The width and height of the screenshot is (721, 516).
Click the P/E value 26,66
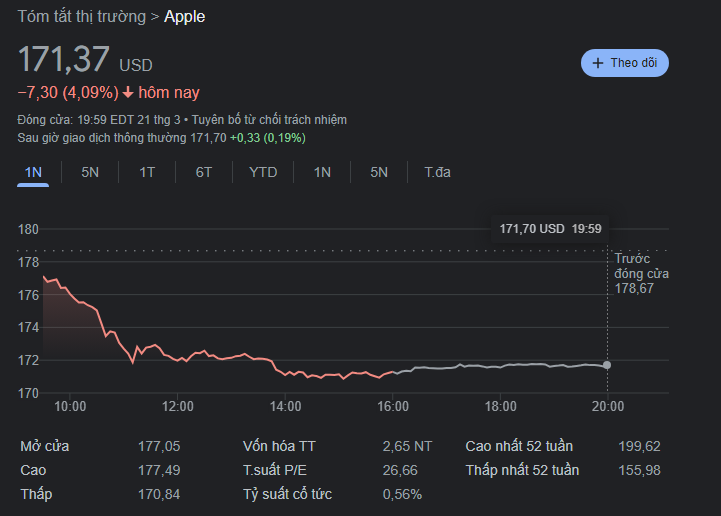pos(400,470)
